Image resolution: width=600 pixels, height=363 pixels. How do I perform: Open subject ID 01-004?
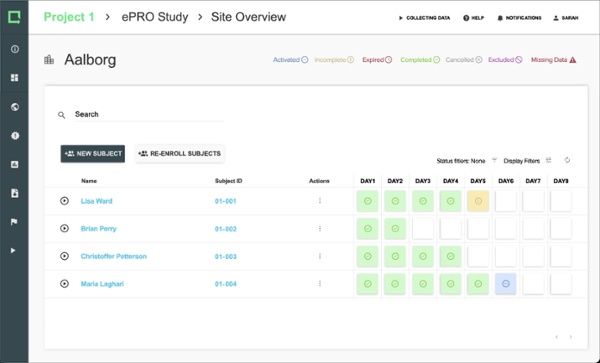coord(225,284)
